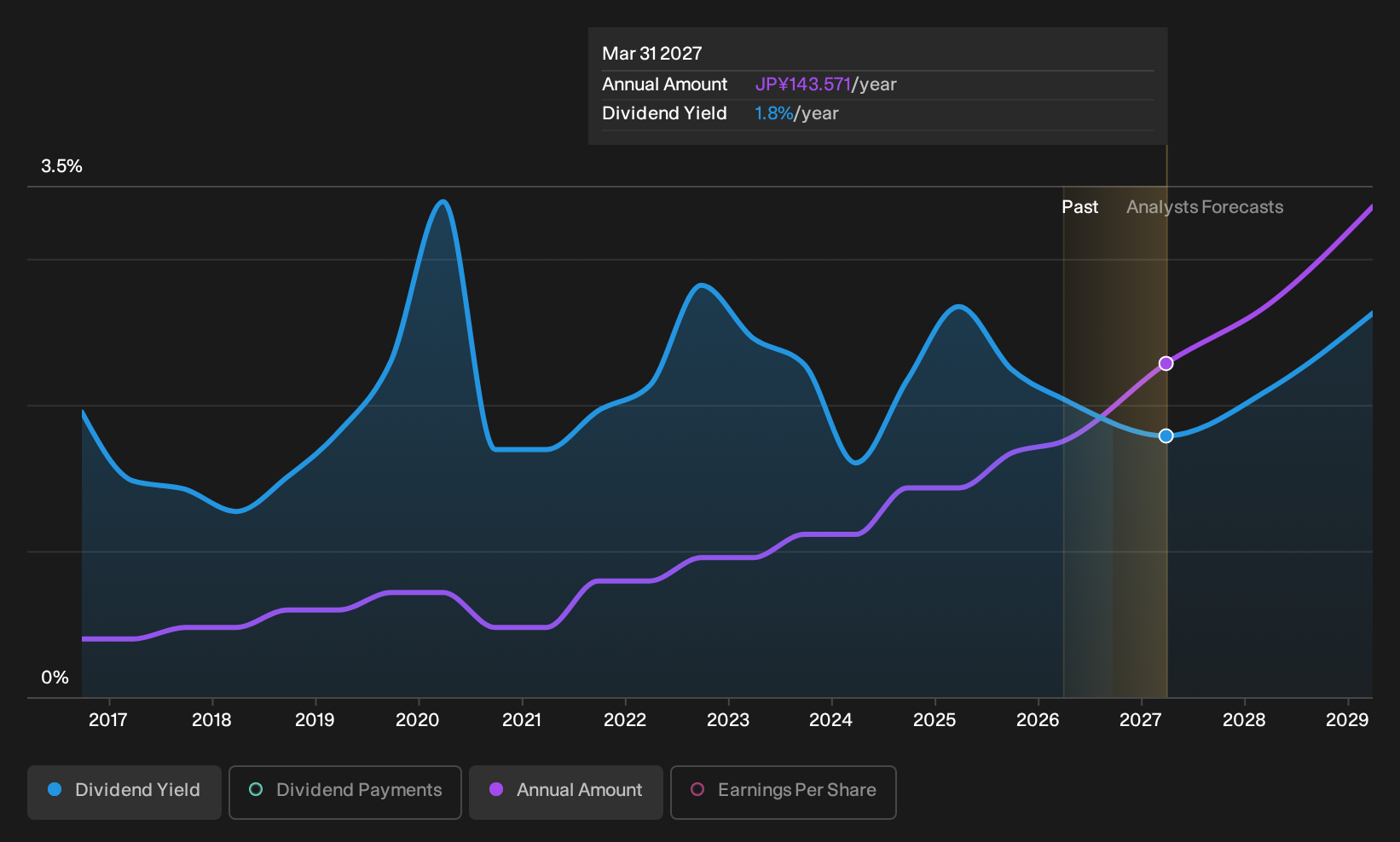Viewport: 1400px width, 842px height.
Task: Toggle the Annual Amount legend button
Action: [x=566, y=792]
